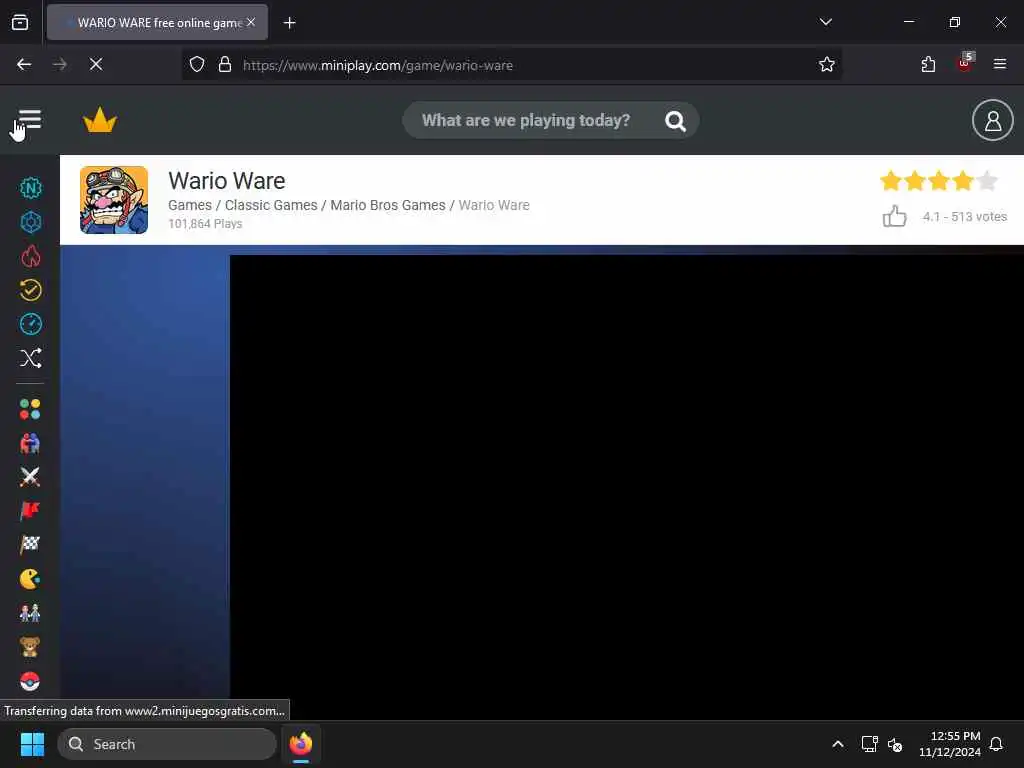Open the flame popular games icon
Image resolution: width=1024 pixels, height=768 pixels.
click(30, 256)
